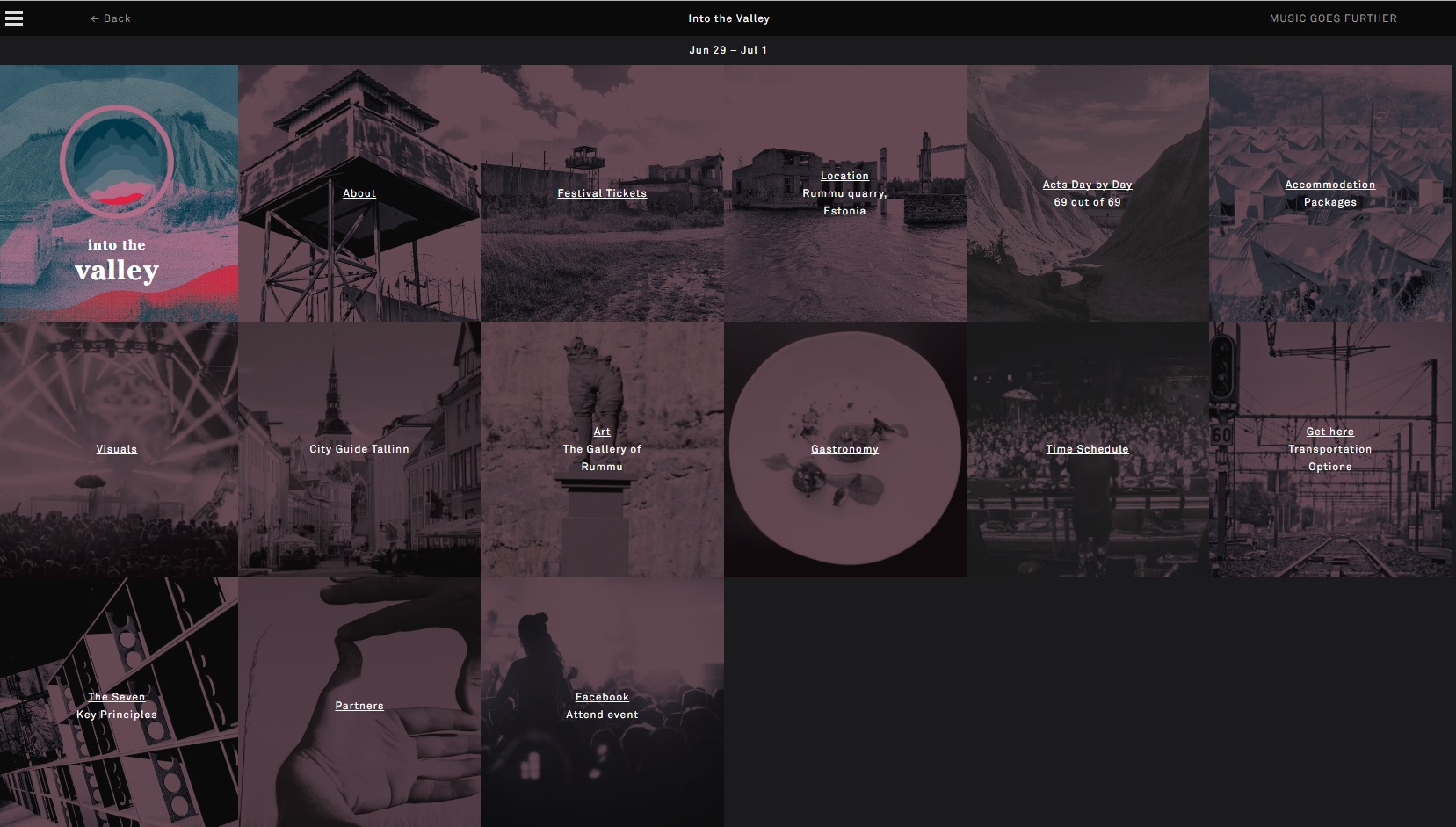This screenshot has height=827, width=1456.
Task: Open The Seven Key Principles link
Action: click(117, 706)
